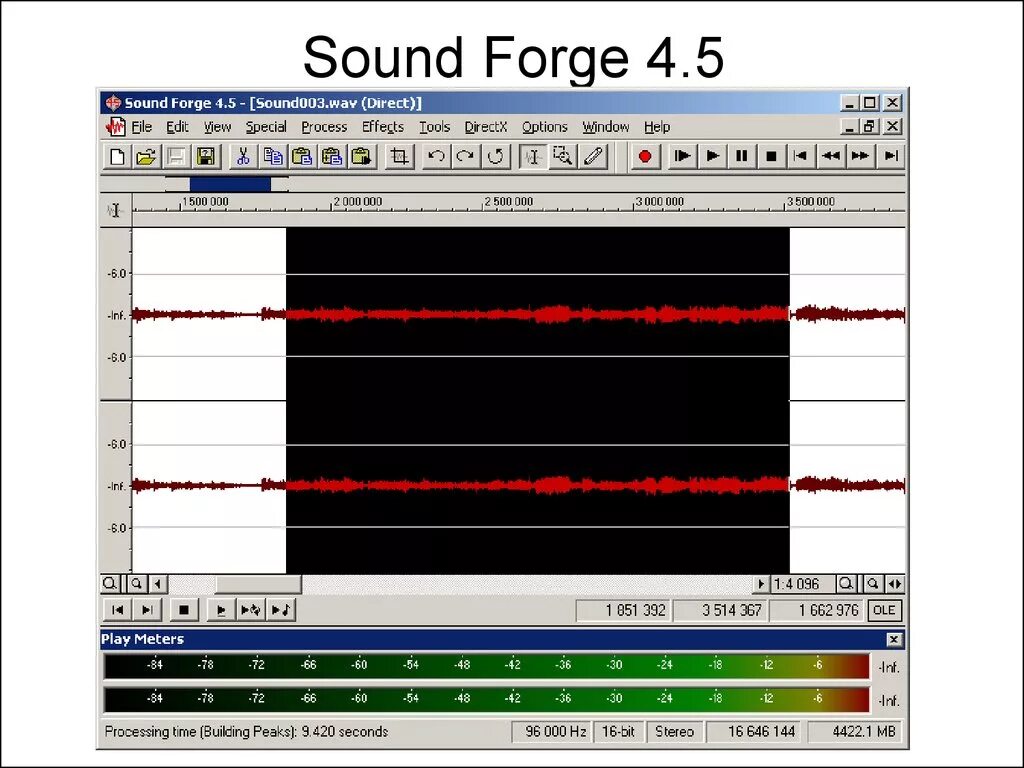Open a sound file with the folder icon
The image size is (1024, 768).
point(146,157)
